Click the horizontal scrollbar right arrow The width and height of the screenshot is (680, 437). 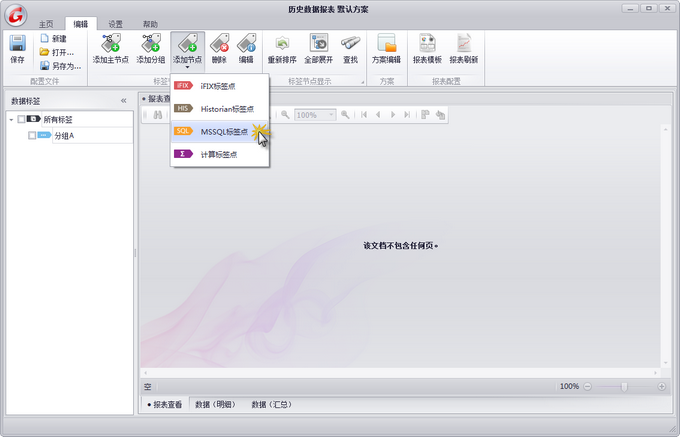pyautogui.click(x=656, y=373)
